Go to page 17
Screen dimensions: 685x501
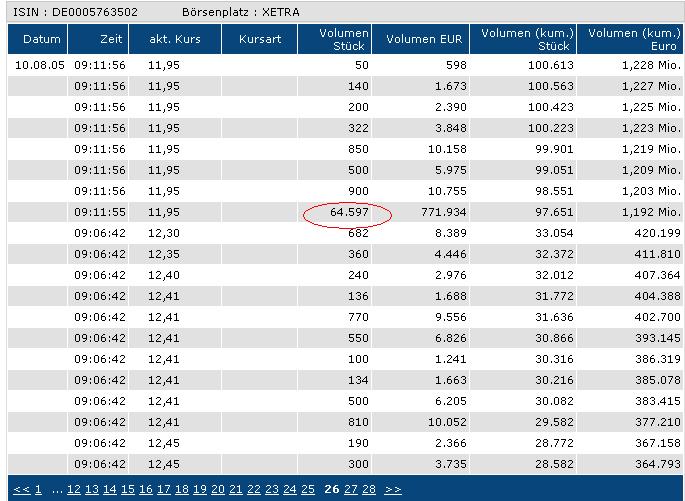163,489
